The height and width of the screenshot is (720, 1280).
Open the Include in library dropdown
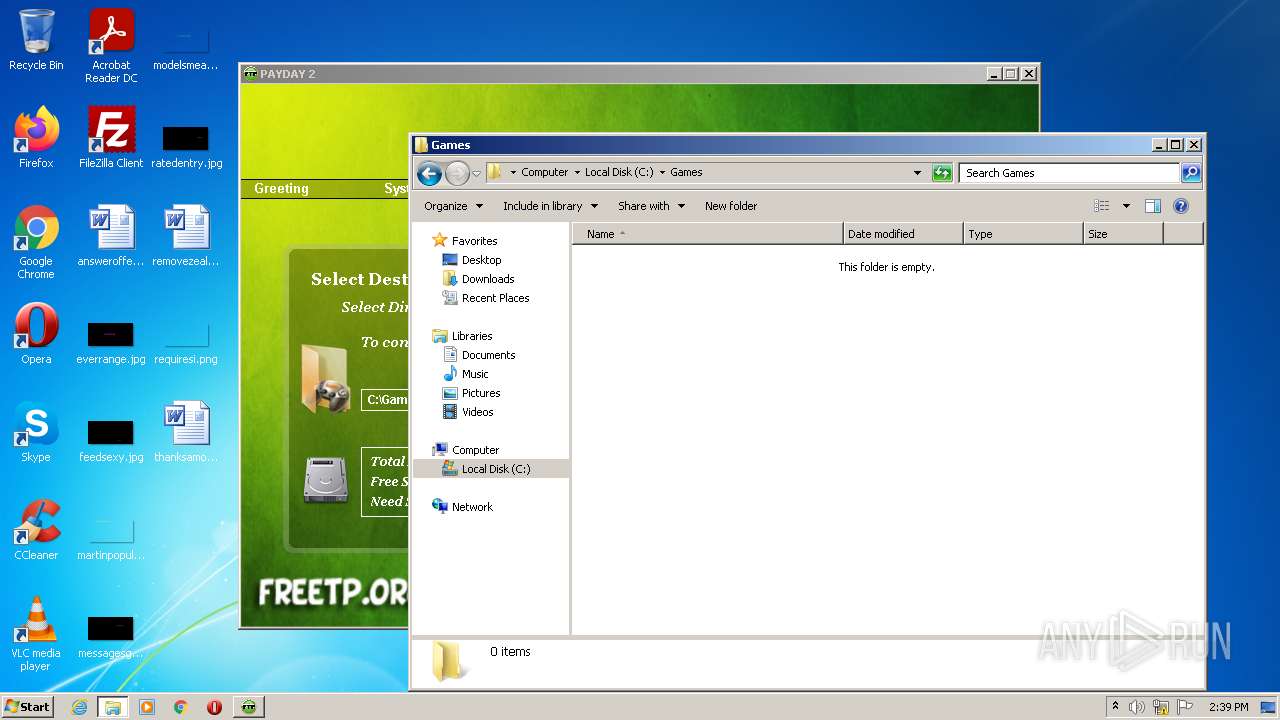pos(550,206)
